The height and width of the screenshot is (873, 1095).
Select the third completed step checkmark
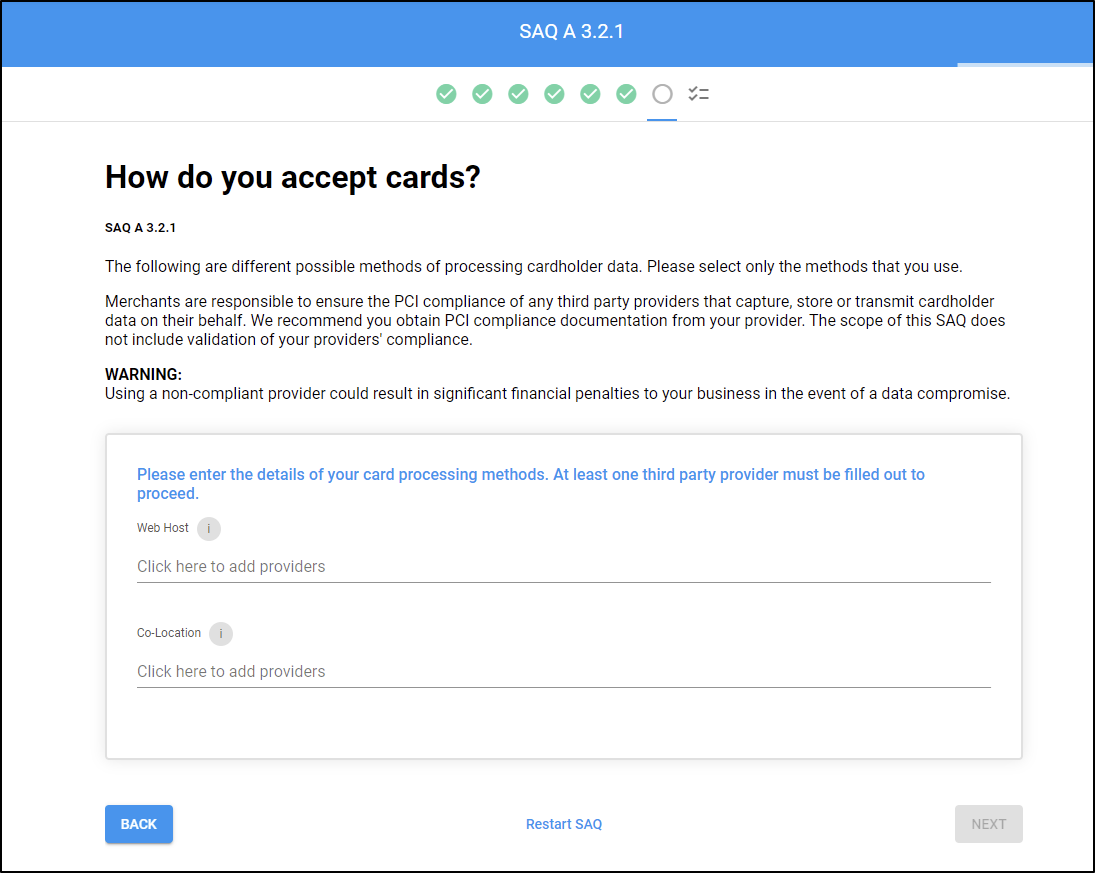518,94
